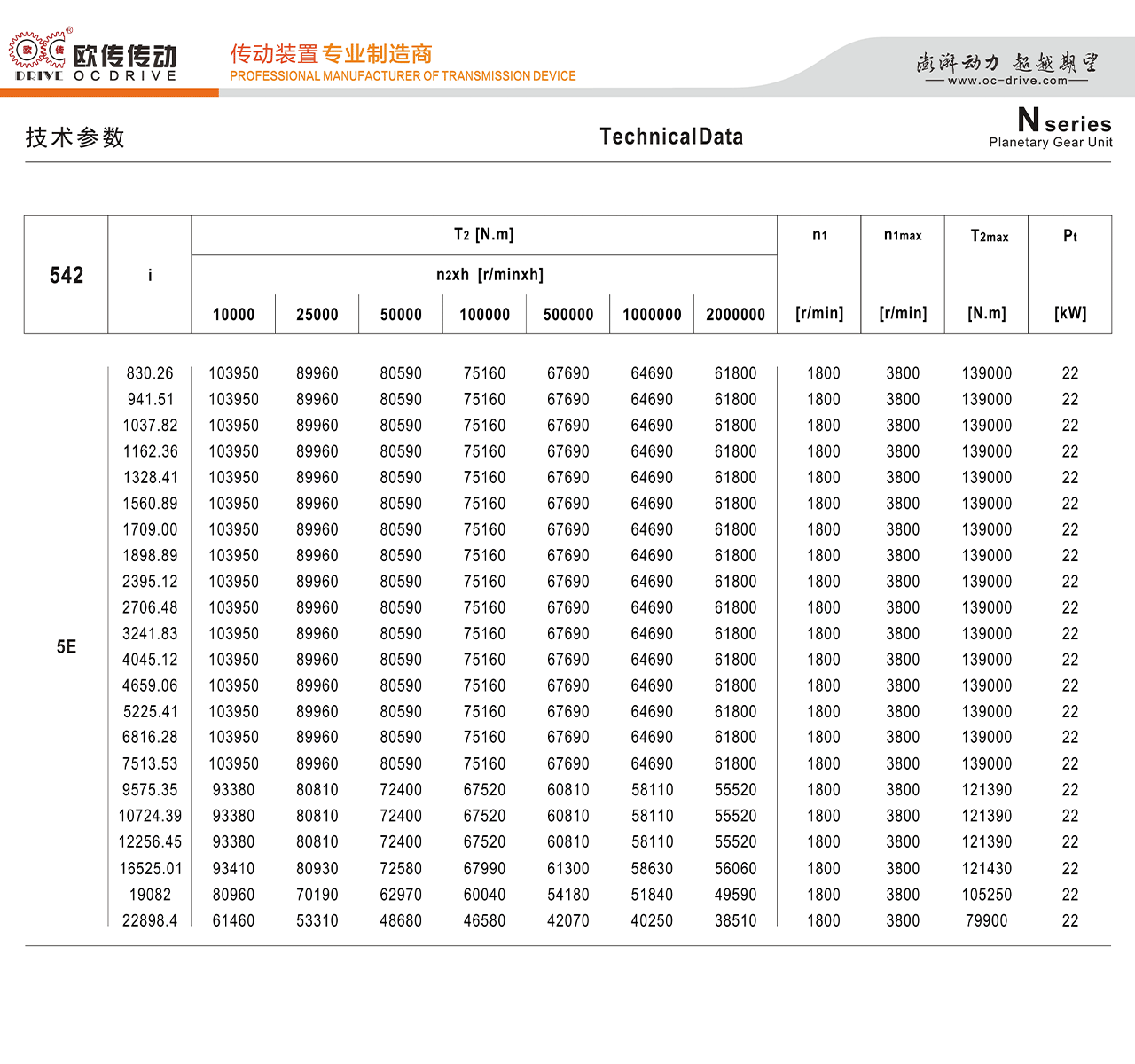Click the n1 [r/min] column header
1135x1064 pixels.
tap(819, 275)
